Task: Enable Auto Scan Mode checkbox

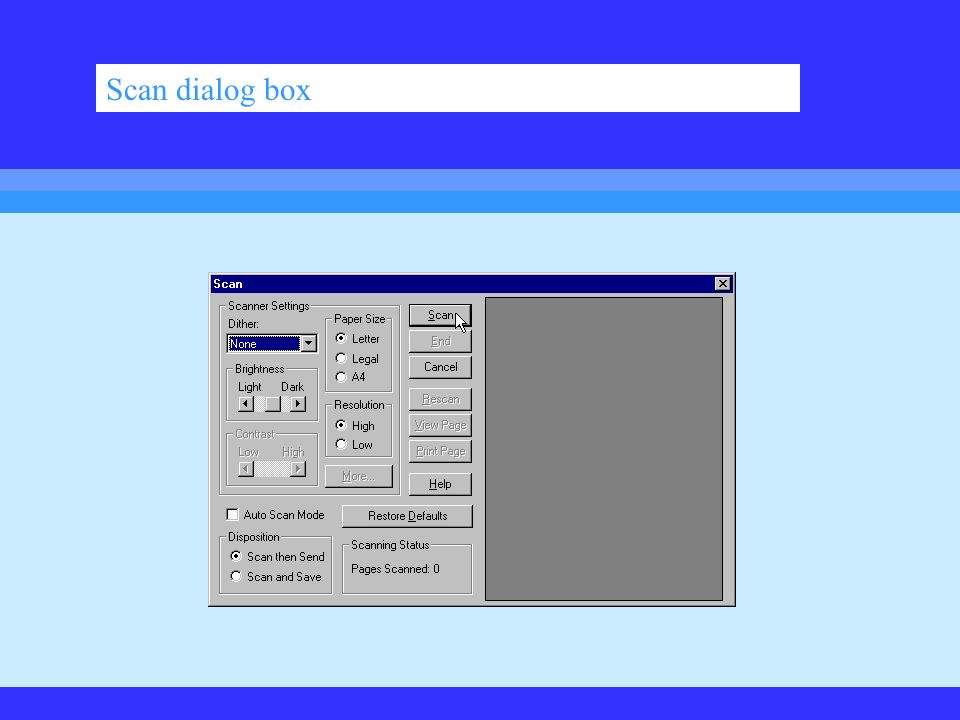Action: click(x=276, y=515)
